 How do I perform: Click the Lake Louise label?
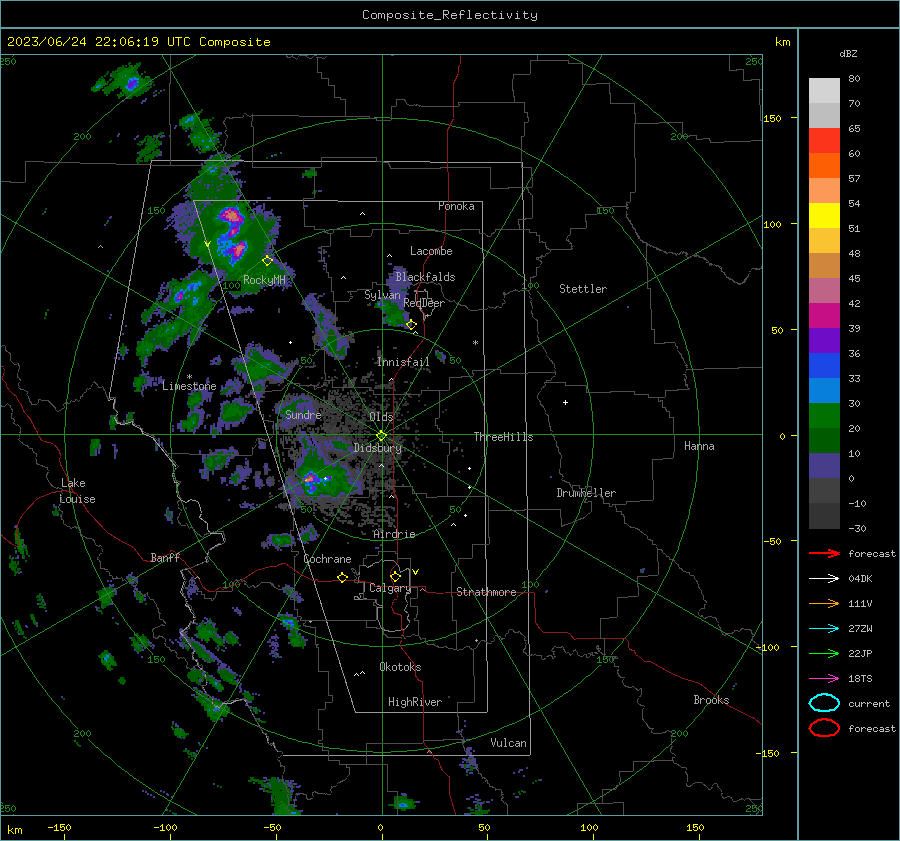(77, 491)
